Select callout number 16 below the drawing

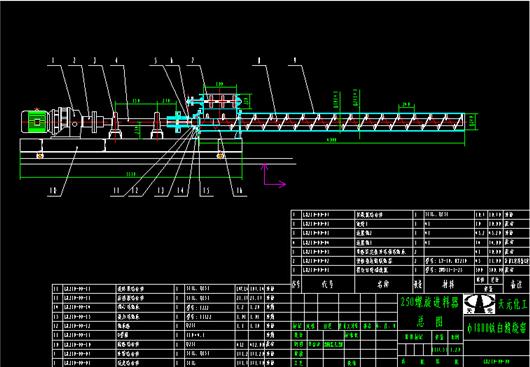(x=239, y=191)
